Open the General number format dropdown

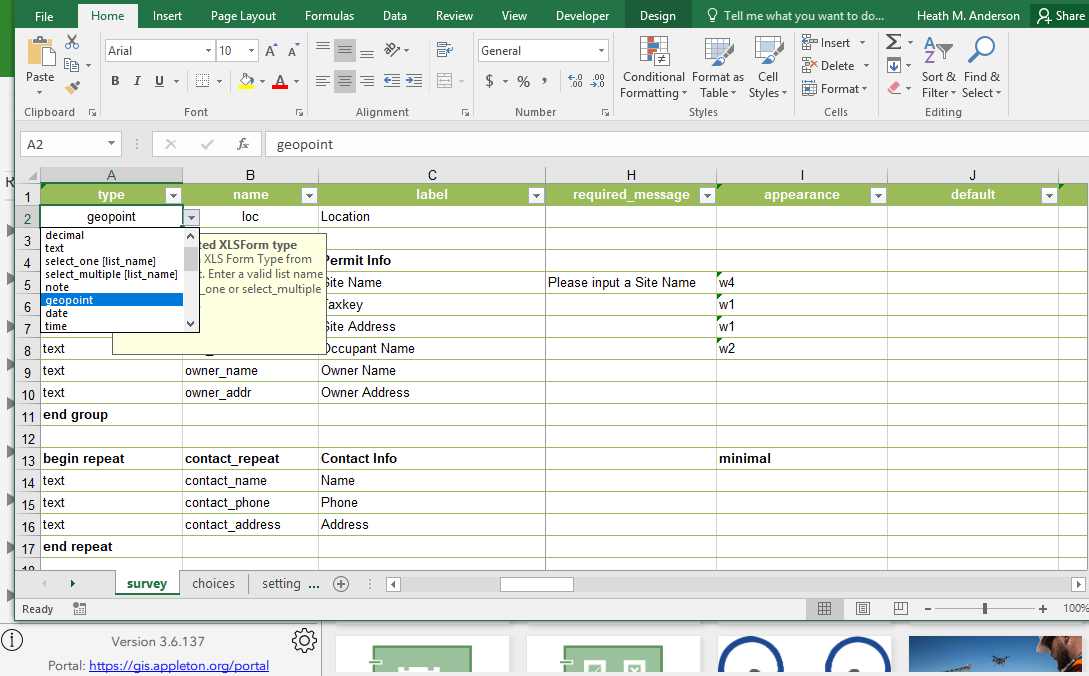point(602,51)
